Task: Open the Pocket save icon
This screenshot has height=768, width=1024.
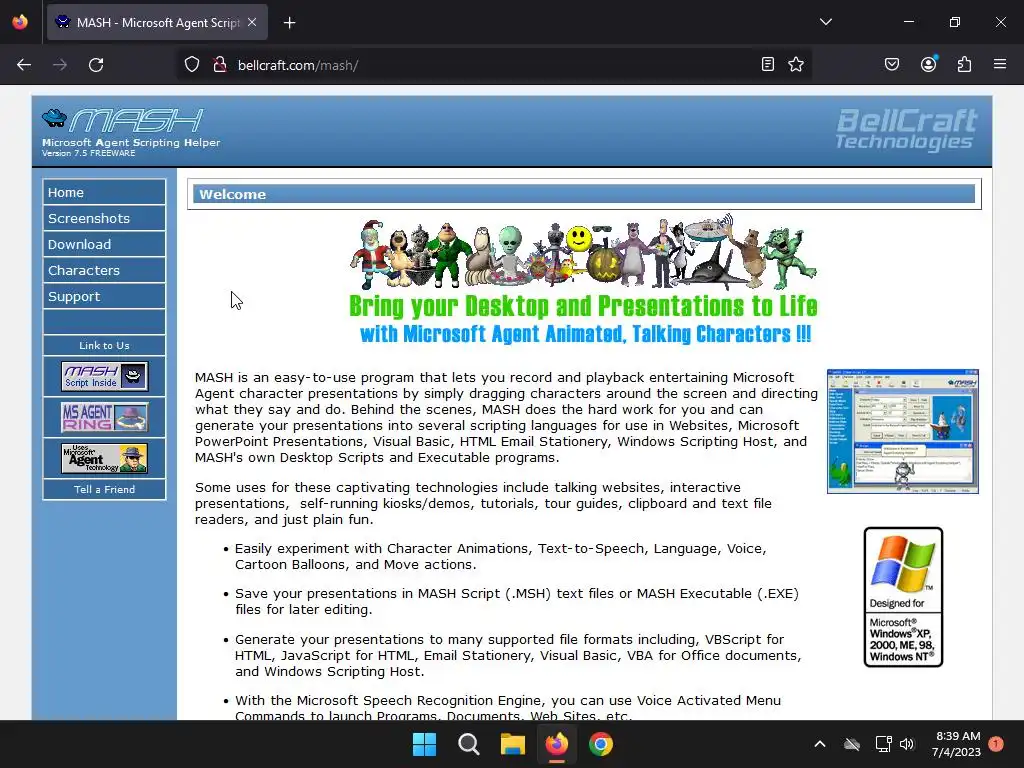Action: point(891,64)
